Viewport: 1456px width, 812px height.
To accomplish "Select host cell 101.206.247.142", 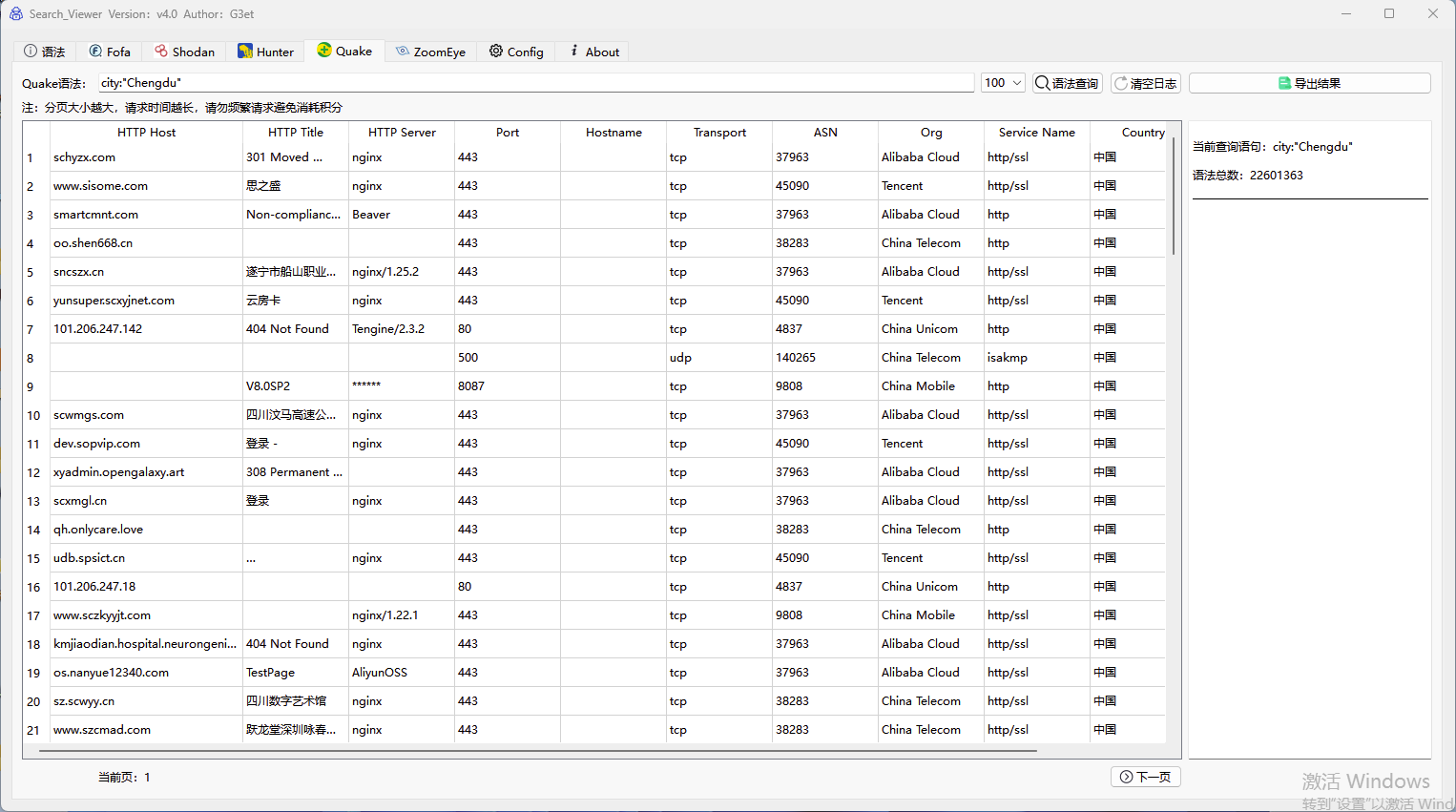I will pyautogui.click(x=146, y=329).
